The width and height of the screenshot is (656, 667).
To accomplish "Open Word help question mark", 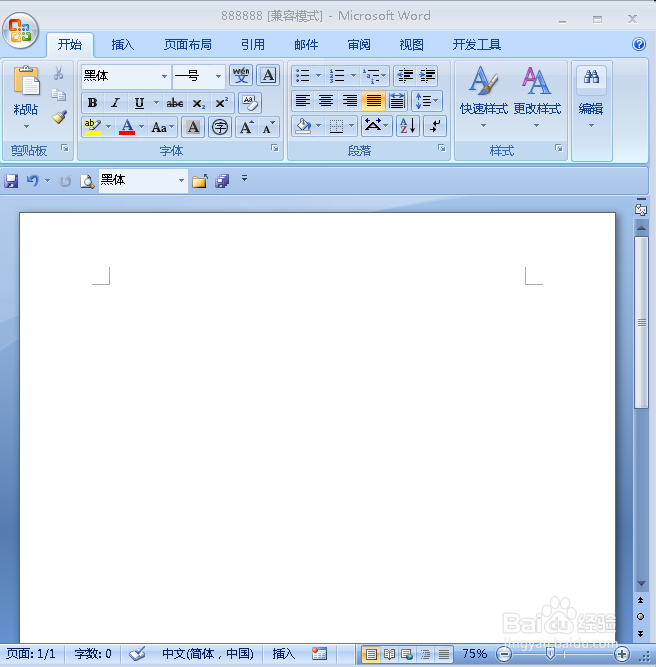I will pos(639,44).
